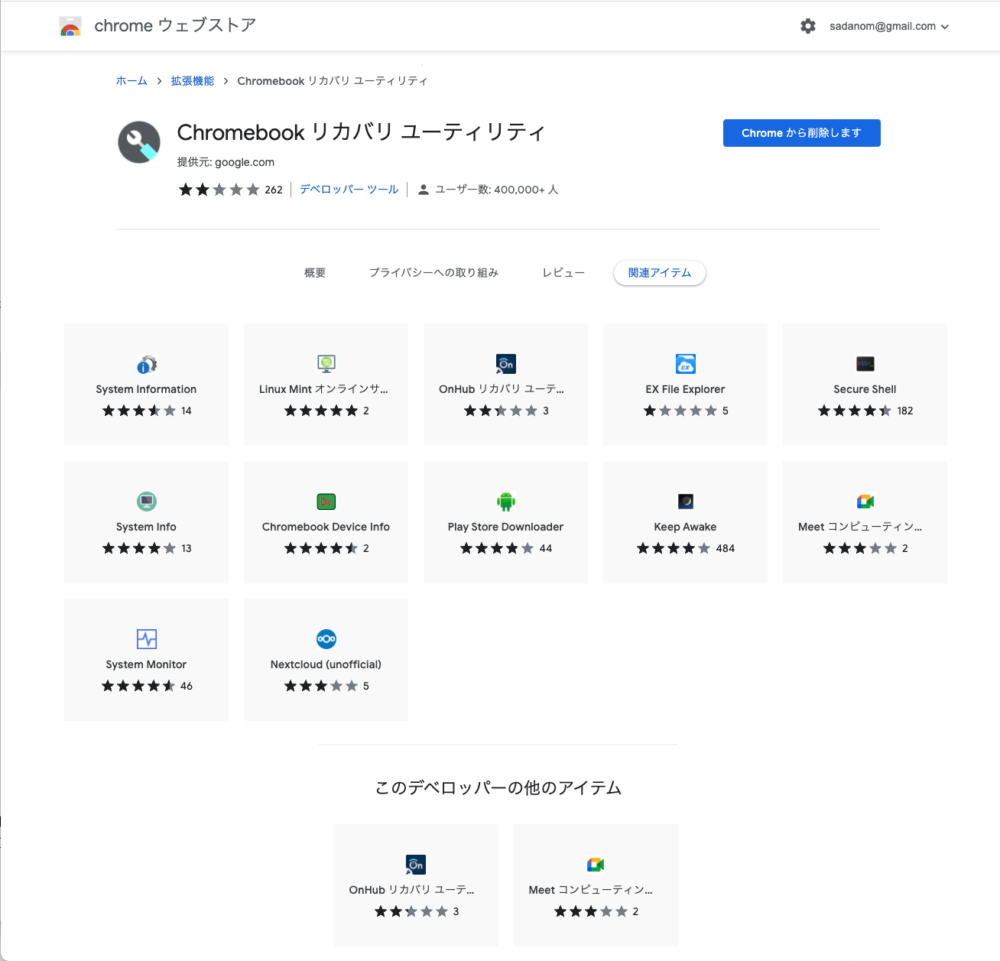This screenshot has width=1000, height=961.
Task: Click the System Info monitor icon
Action: (x=147, y=502)
